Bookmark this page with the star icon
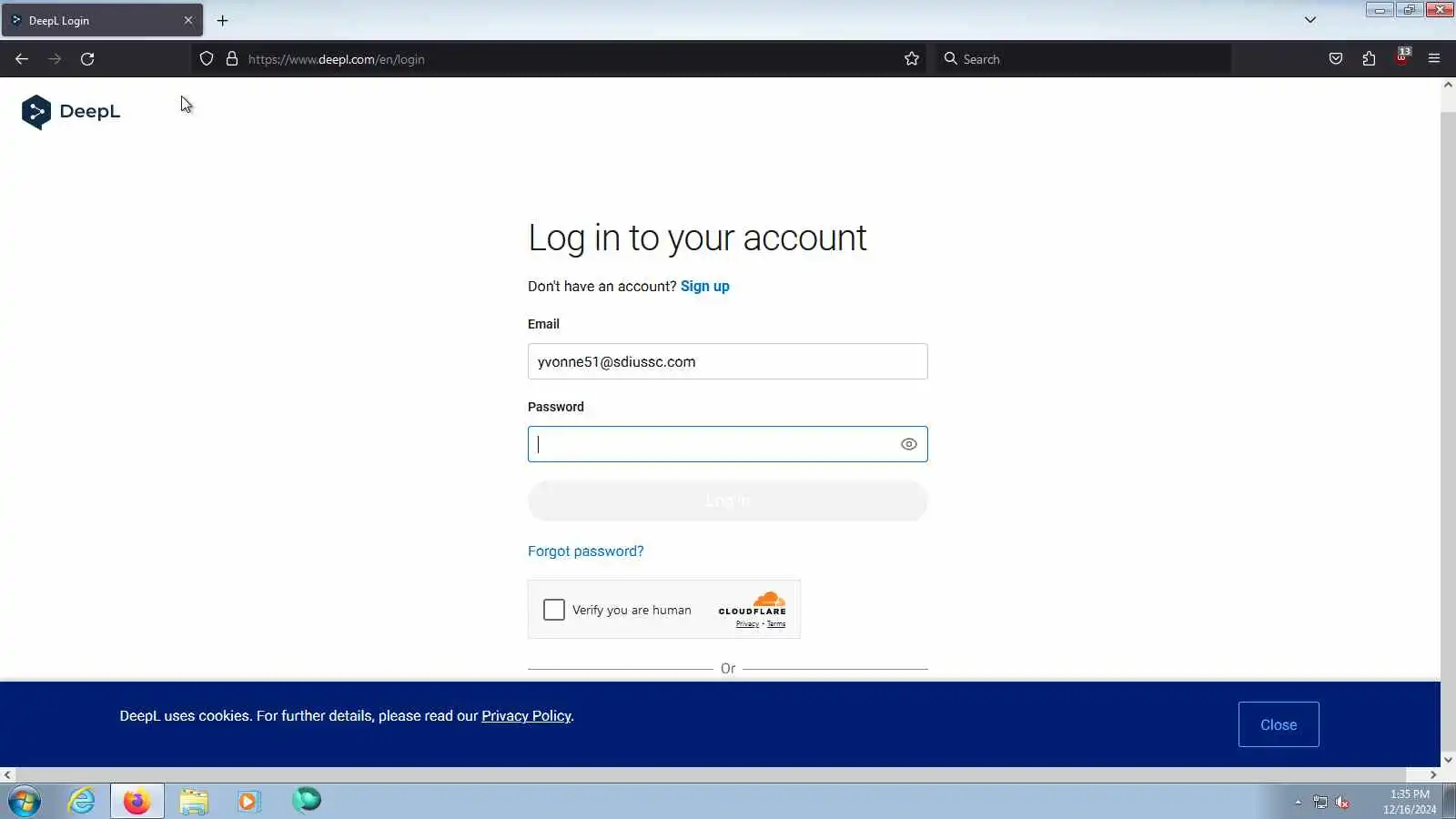1456x819 pixels. coord(912,59)
